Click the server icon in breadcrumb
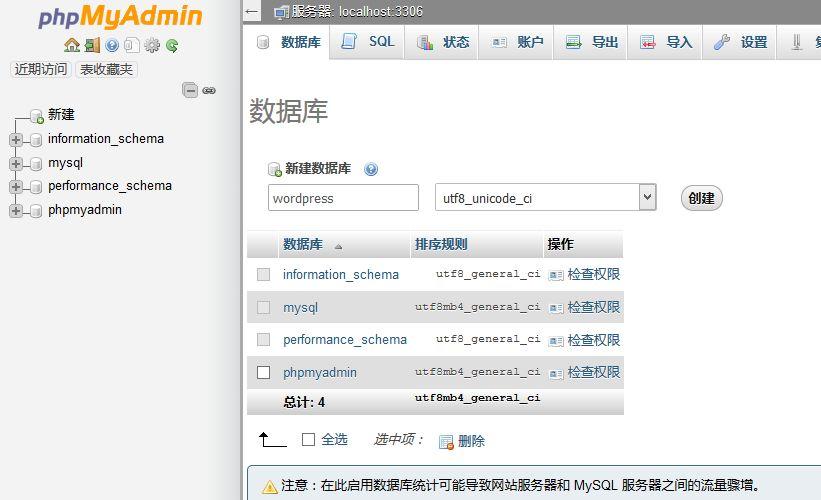 click(x=282, y=13)
